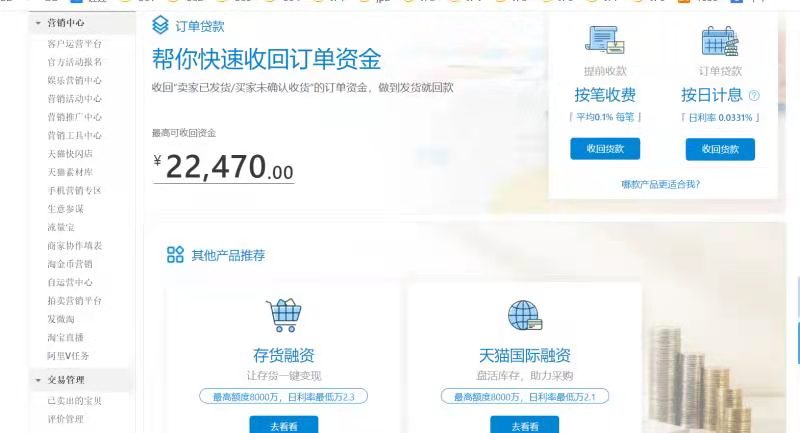Open the 哪款产品更适合我? link

660,184
